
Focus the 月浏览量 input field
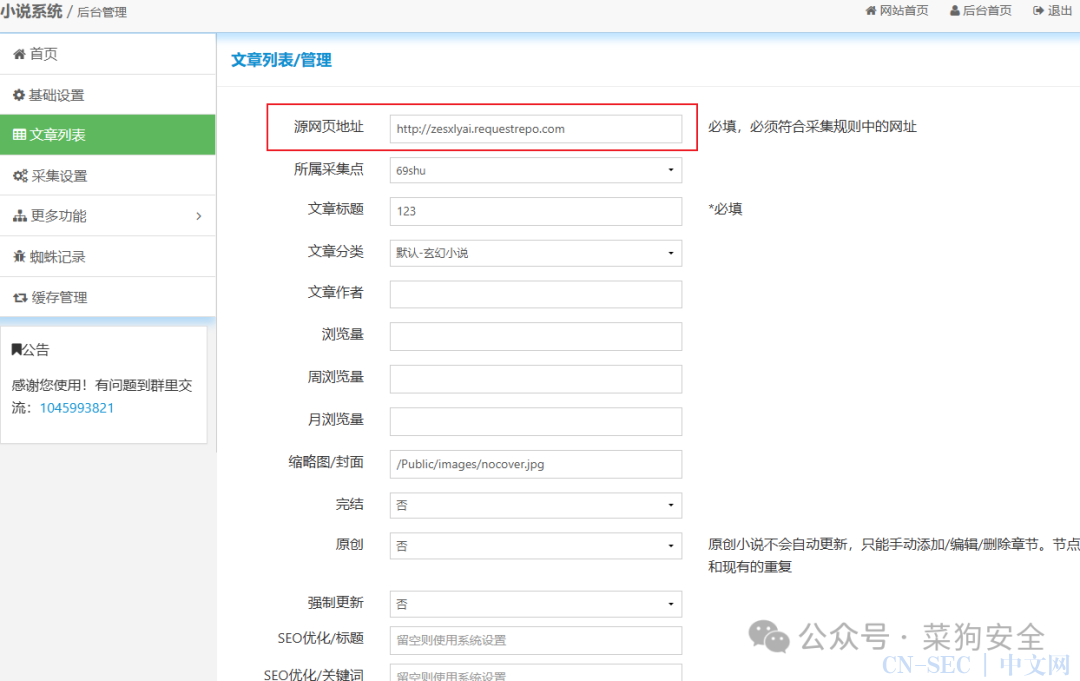[x=536, y=421]
